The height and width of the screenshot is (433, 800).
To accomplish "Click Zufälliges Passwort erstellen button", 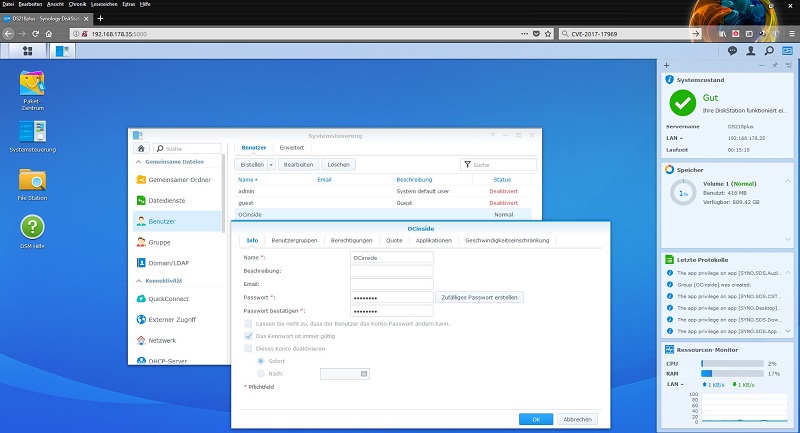I will 479,297.
